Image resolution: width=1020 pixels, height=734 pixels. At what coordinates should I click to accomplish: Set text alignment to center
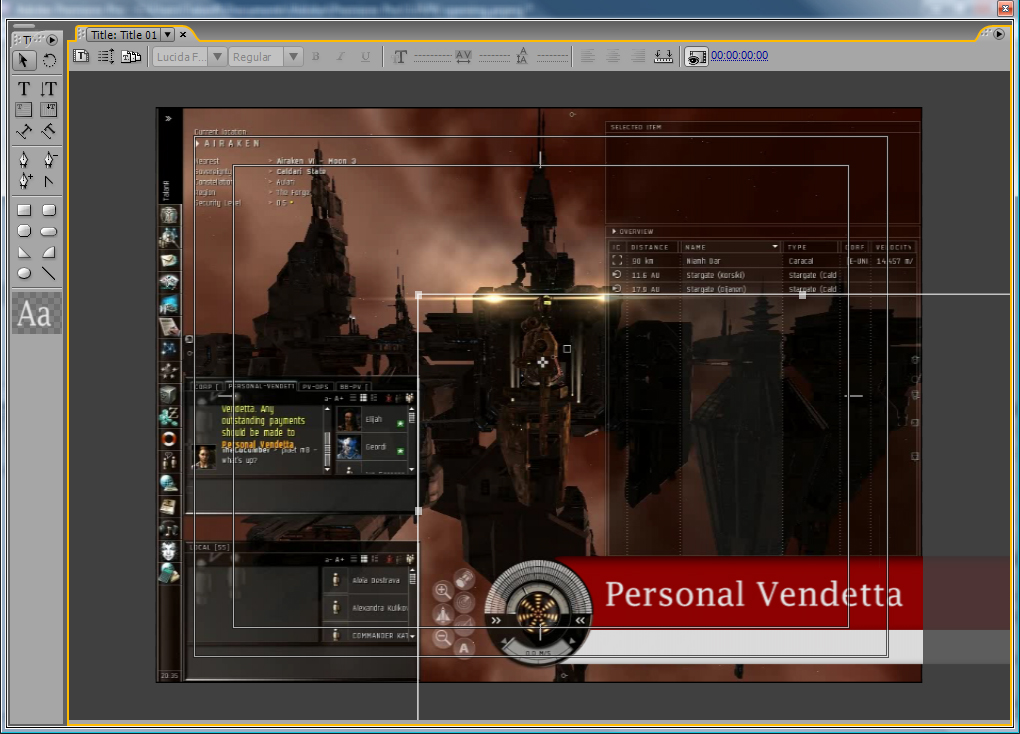(613, 57)
